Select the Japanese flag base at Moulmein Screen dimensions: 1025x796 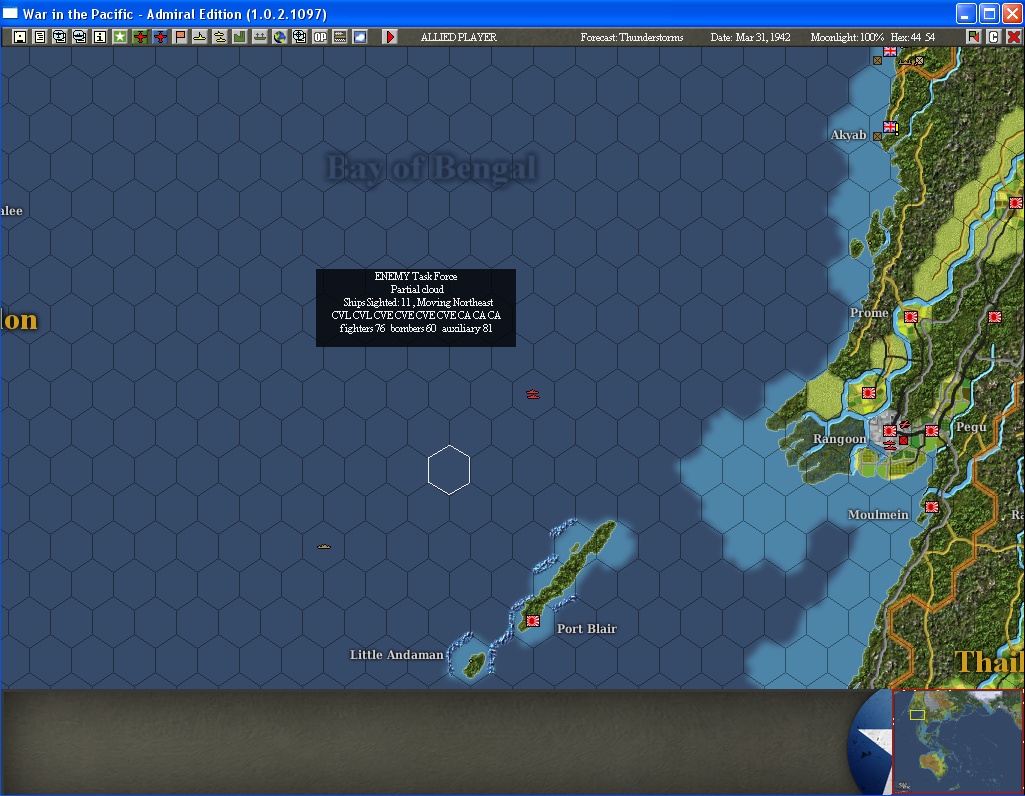932,506
